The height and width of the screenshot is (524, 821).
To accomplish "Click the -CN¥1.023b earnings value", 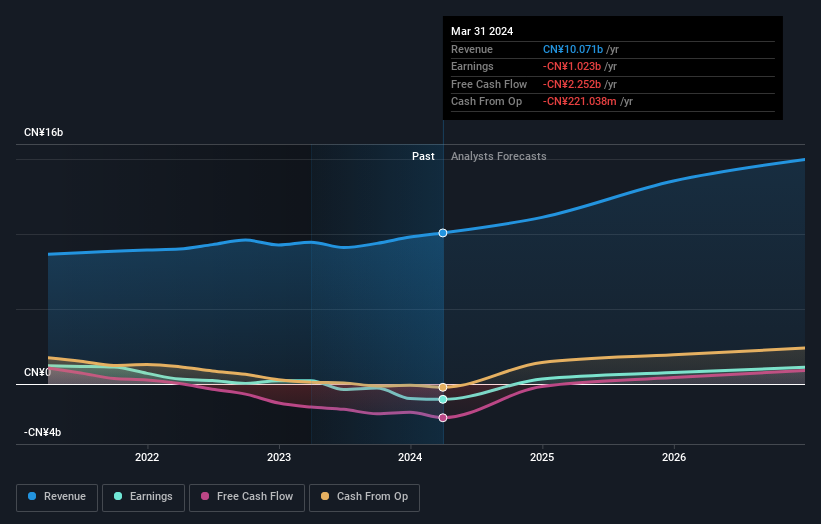I will coord(572,66).
